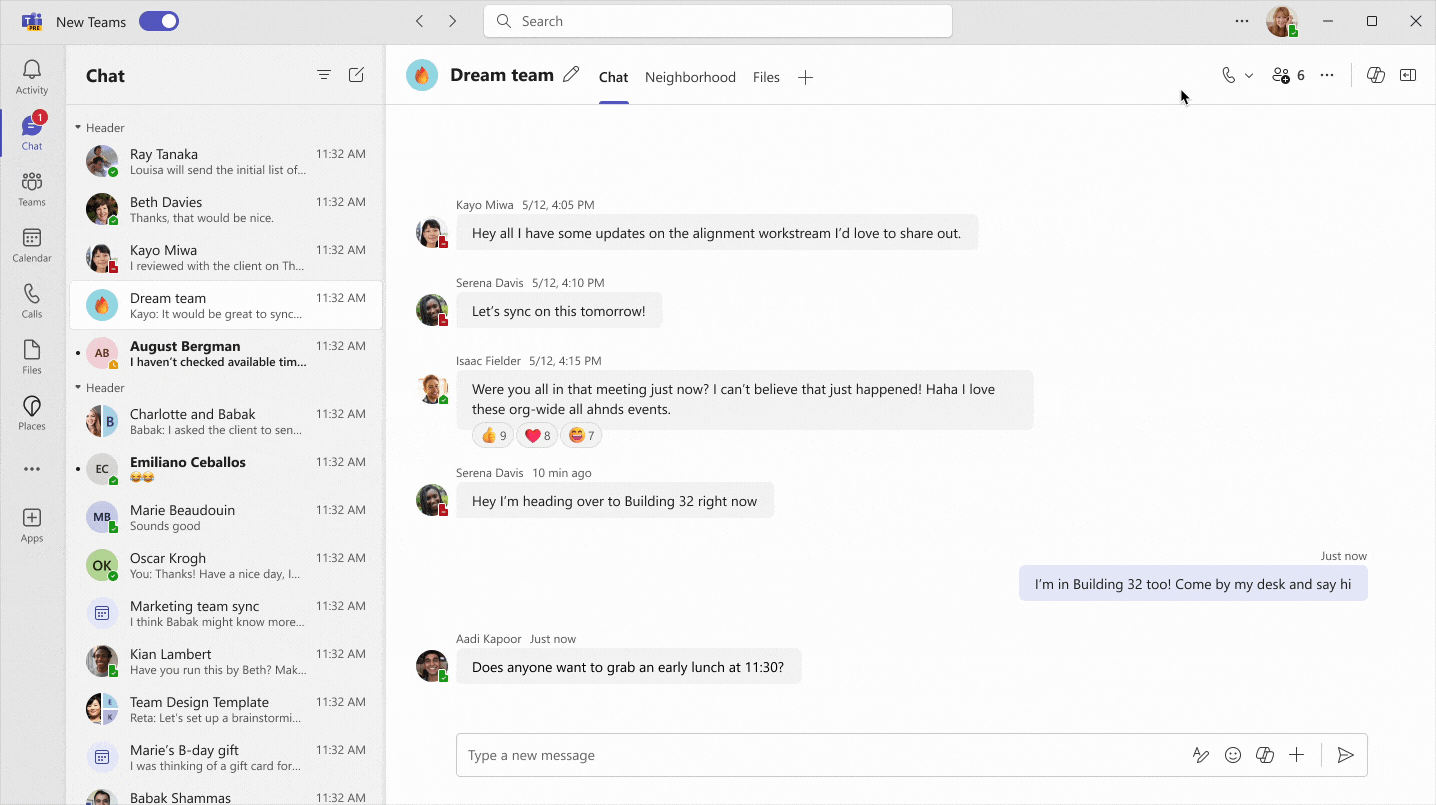Toggle the thumbs up reaction
This screenshot has width=1436, height=805.
click(493, 435)
